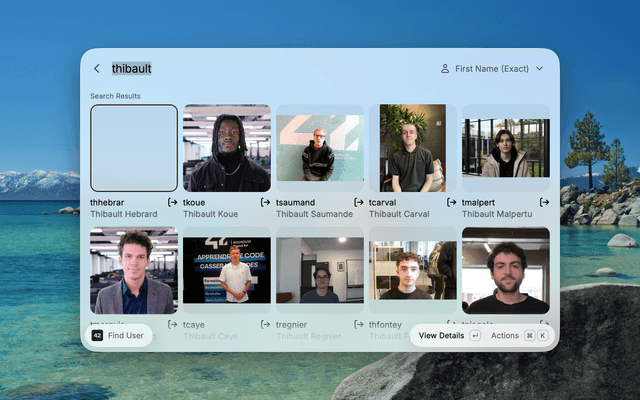Click the search field containing thibault
Viewport: 640px width, 400px height.
(x=131, y=69)
